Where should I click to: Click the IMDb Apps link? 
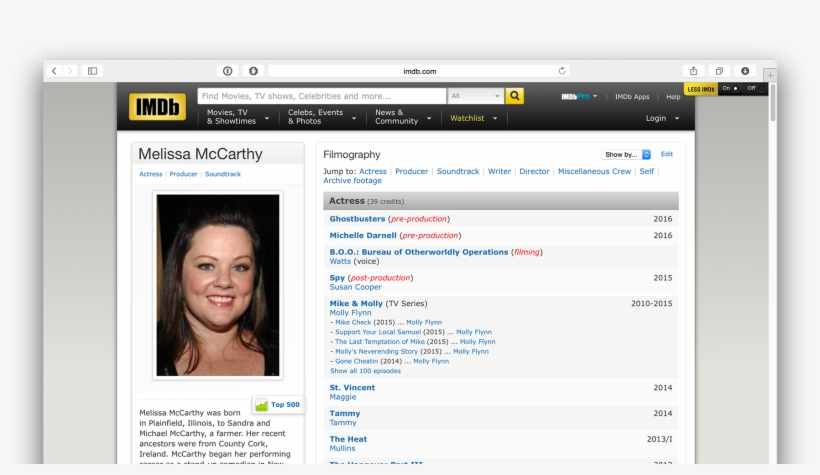click(x=632, y=97)
